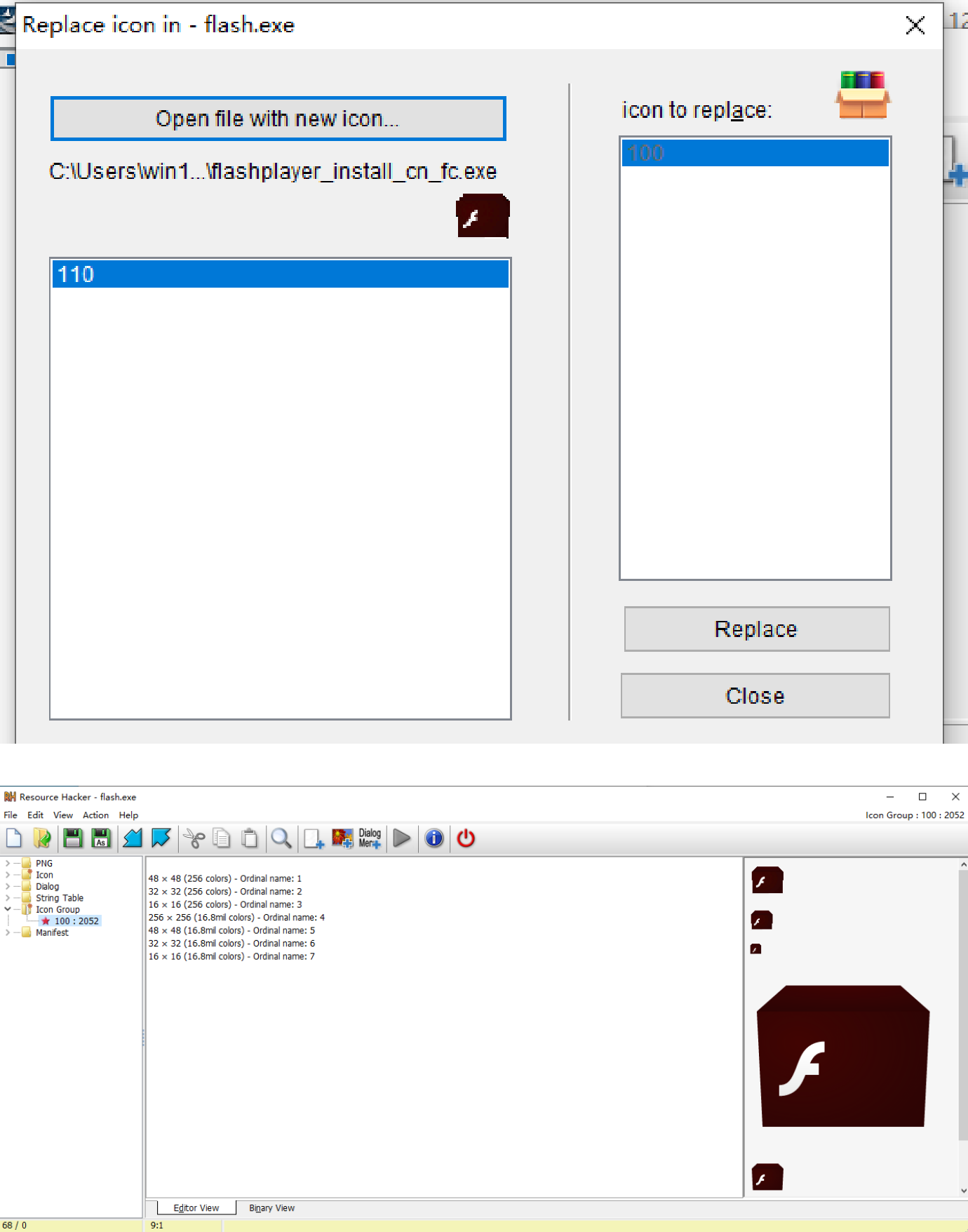Image resolution: width=968 pixels, height=1232 pixels.
Task: Open the Edit menu
Action: (35, 815)
